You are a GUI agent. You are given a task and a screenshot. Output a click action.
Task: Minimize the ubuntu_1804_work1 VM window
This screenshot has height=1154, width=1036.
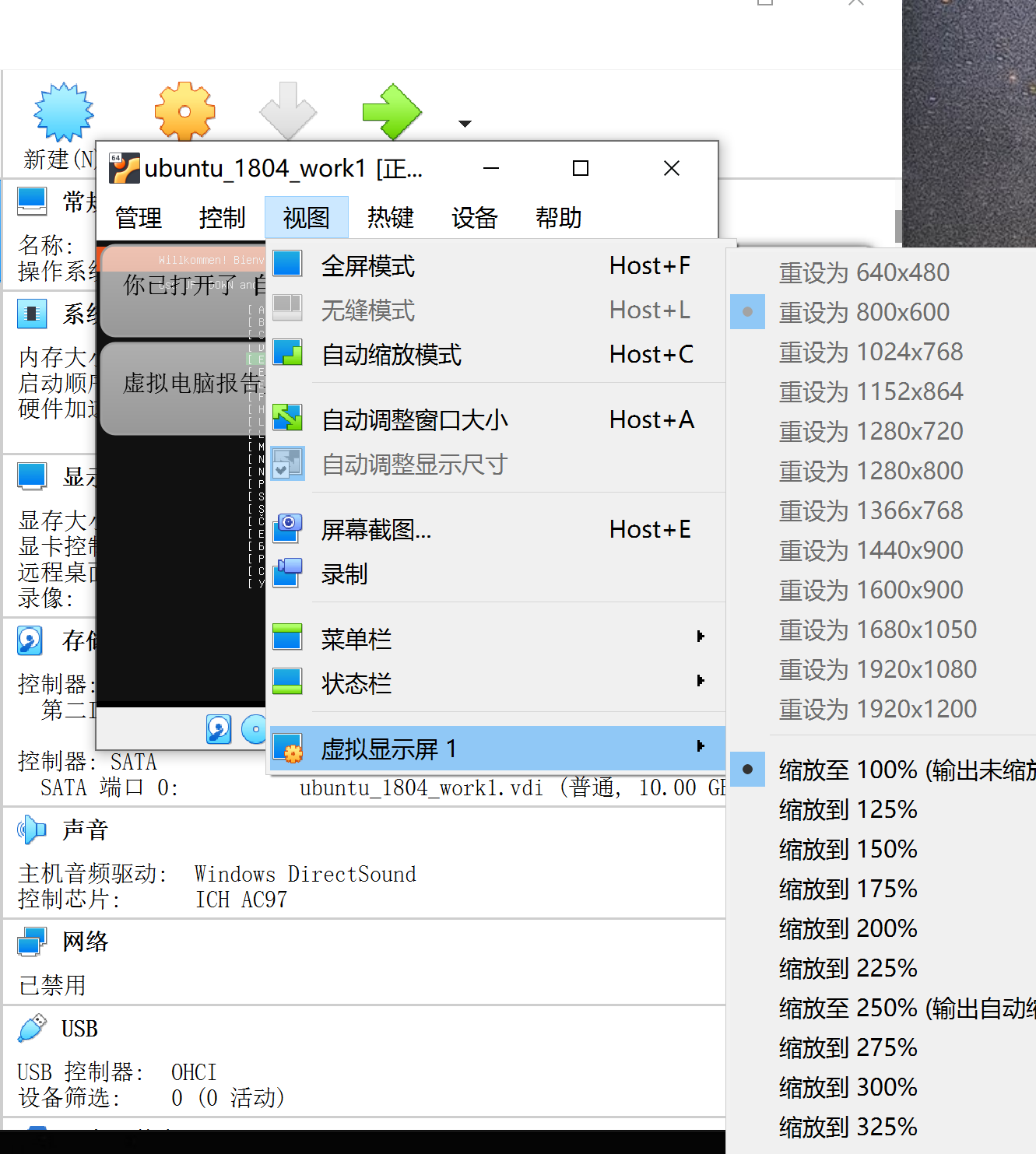pyautogui.click(x=491, y=168)
